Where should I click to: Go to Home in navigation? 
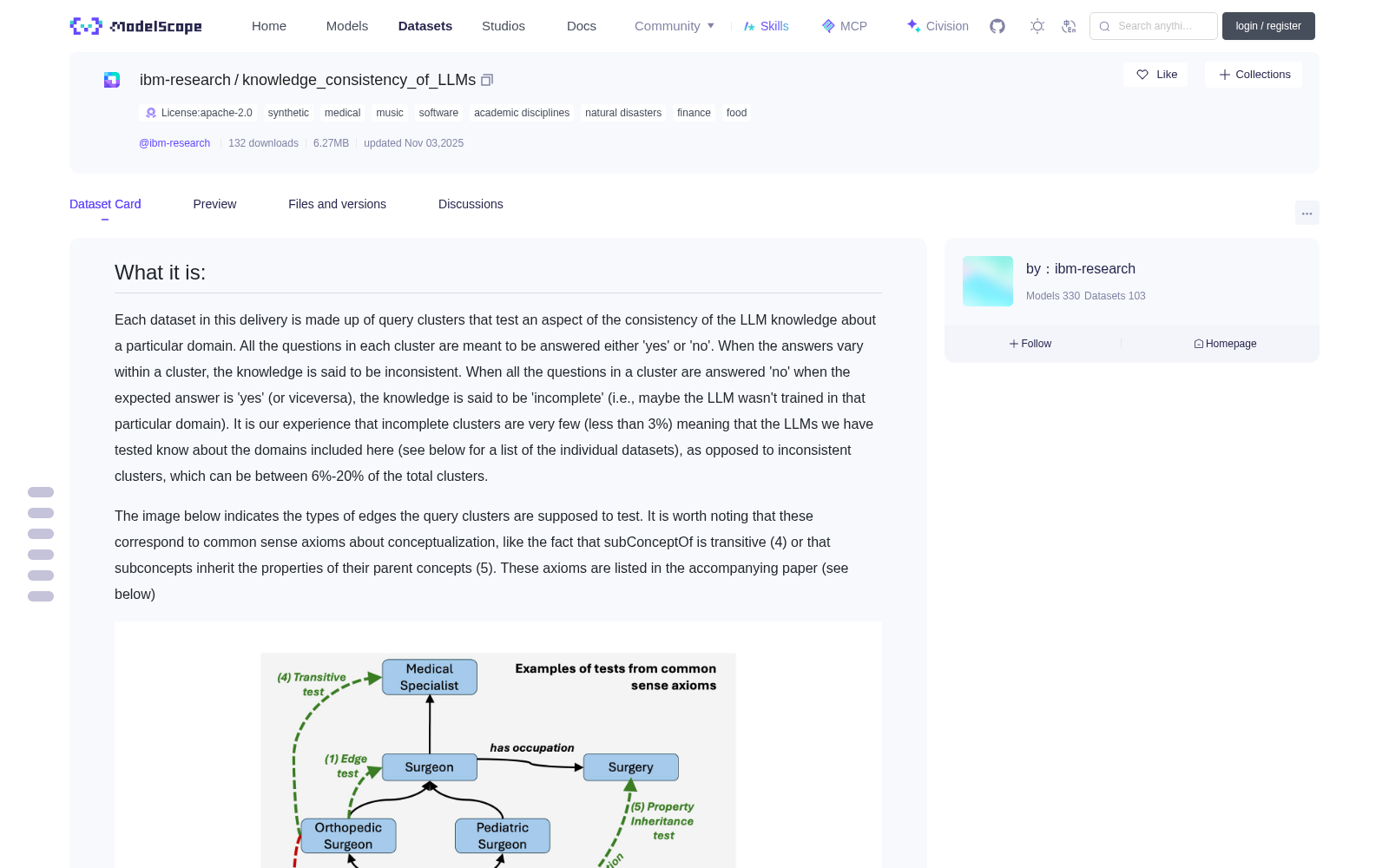point(269,26)
